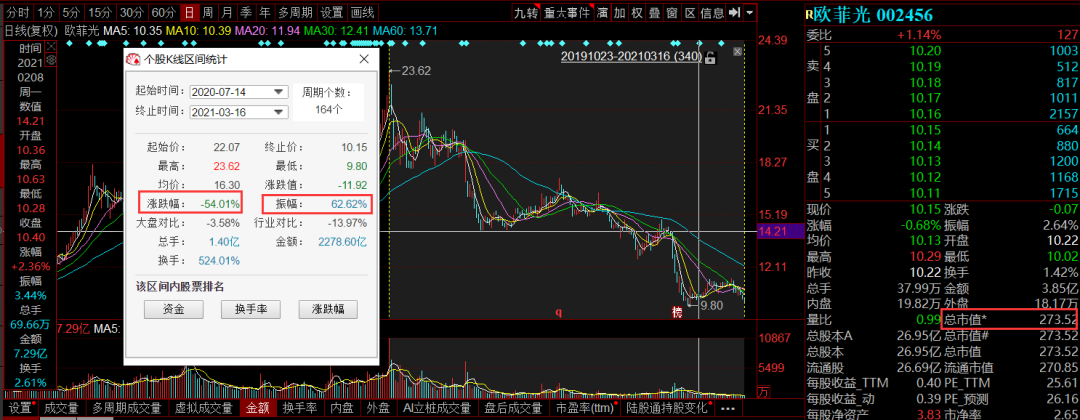This screenshot has width=1080, height=420.
Task: Select the 成交量 indicator tab
Action: point(61,408)
